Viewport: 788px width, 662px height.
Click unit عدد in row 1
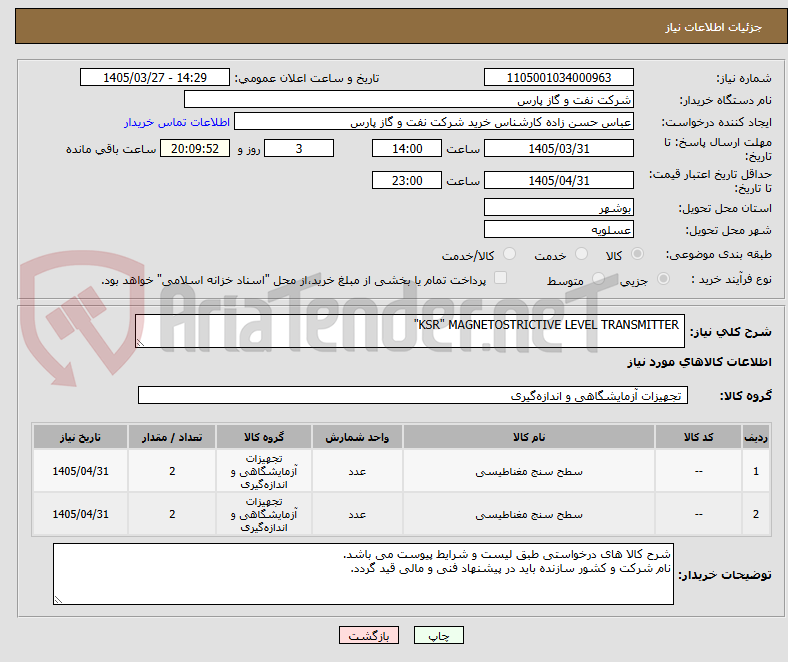(357, 471)
